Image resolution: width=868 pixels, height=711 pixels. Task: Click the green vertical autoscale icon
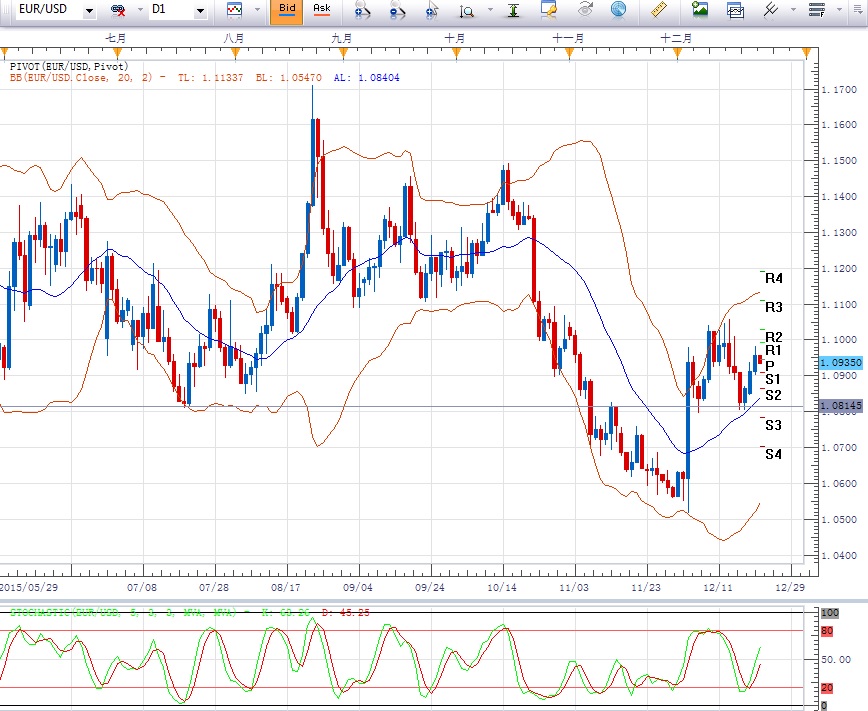point(513,11)
